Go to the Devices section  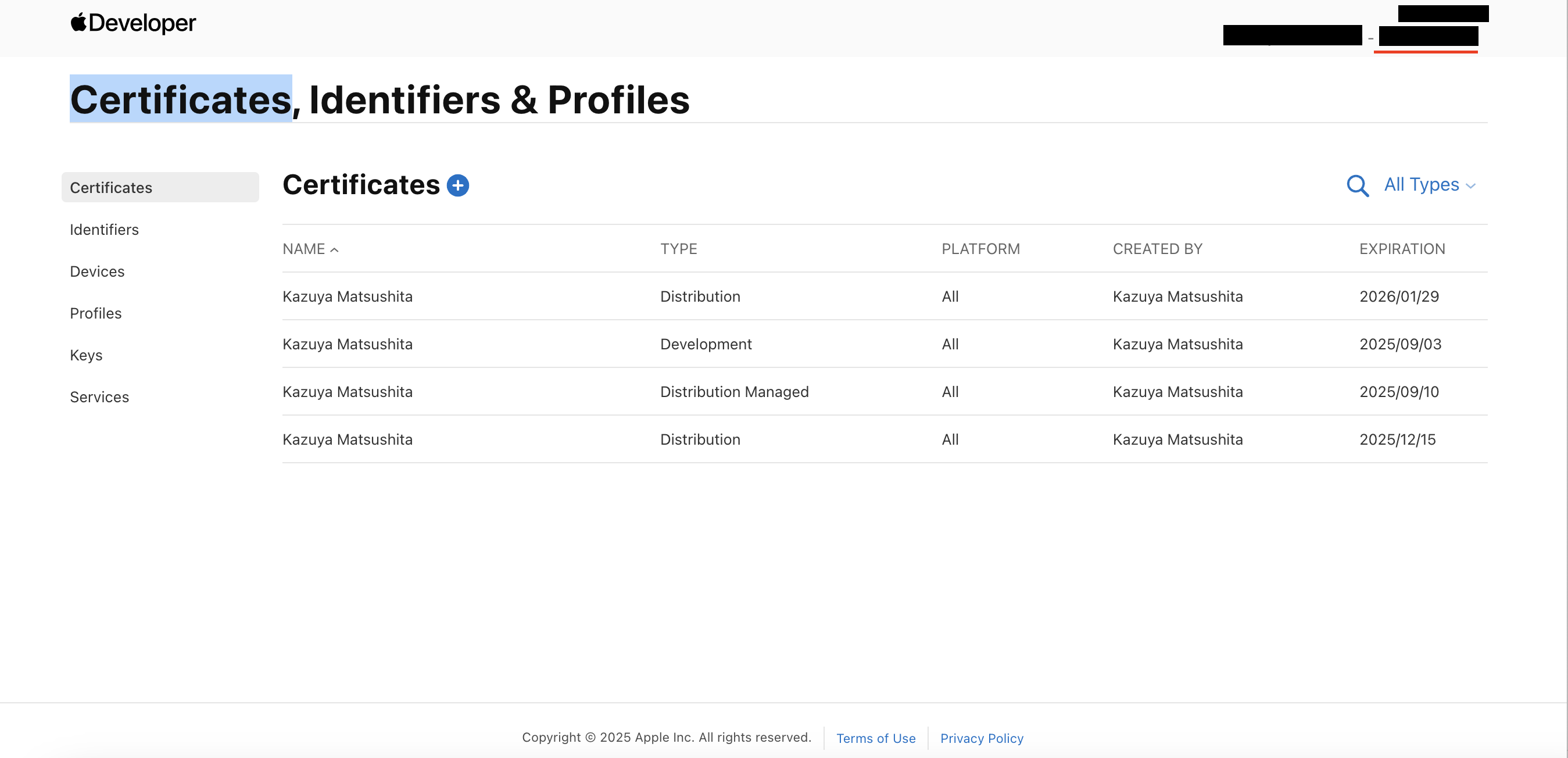(97, 271)
